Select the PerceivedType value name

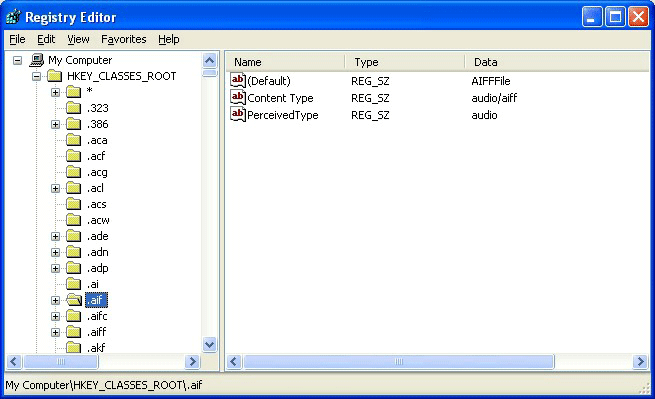(x=283, y=115)
